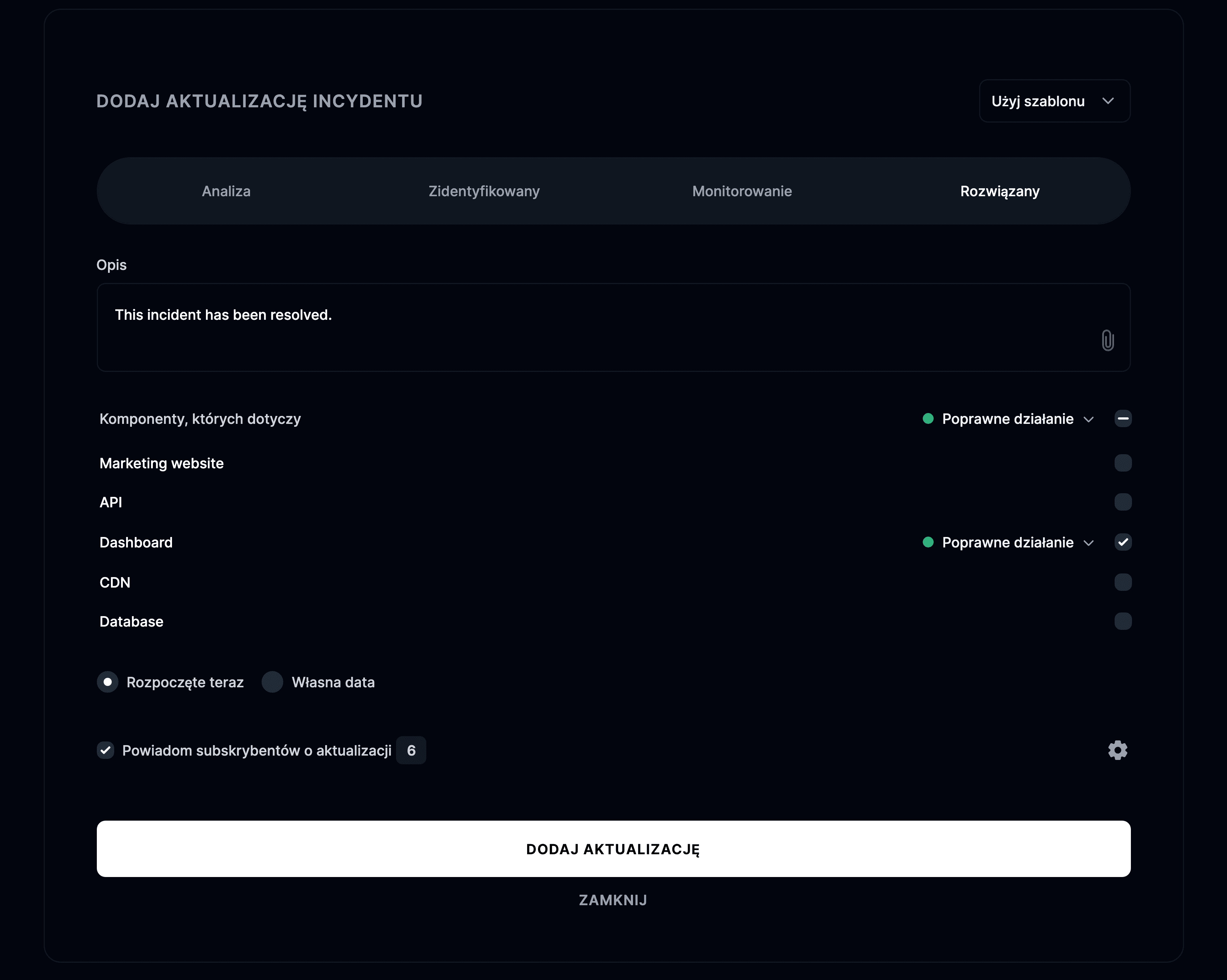Switch to the Monitorowanie status tab
Viewport: 1227px width, 980px height.
742,191
